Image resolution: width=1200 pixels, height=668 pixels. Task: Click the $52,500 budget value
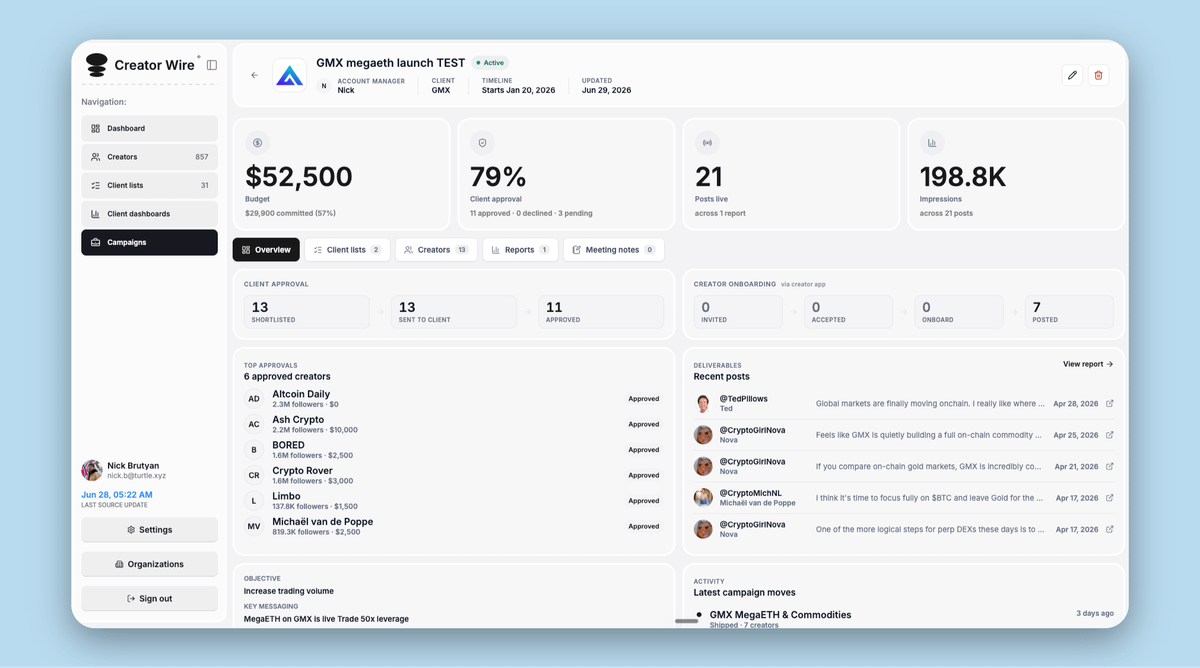click(x=299, y=177)
